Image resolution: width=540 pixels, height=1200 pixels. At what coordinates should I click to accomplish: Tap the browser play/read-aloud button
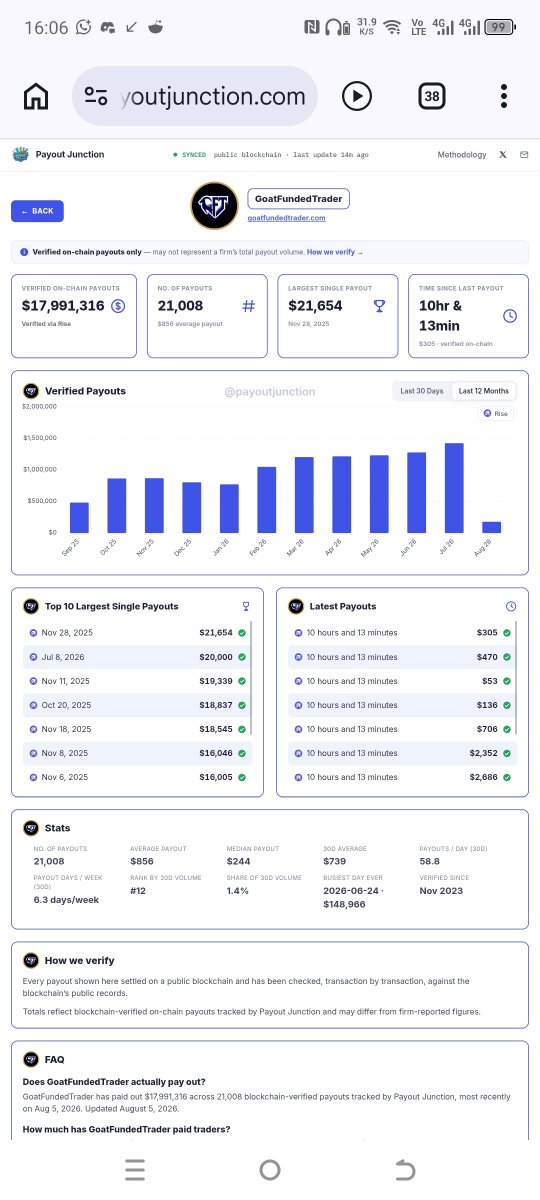pyautogui.click(x=356, y=96)
